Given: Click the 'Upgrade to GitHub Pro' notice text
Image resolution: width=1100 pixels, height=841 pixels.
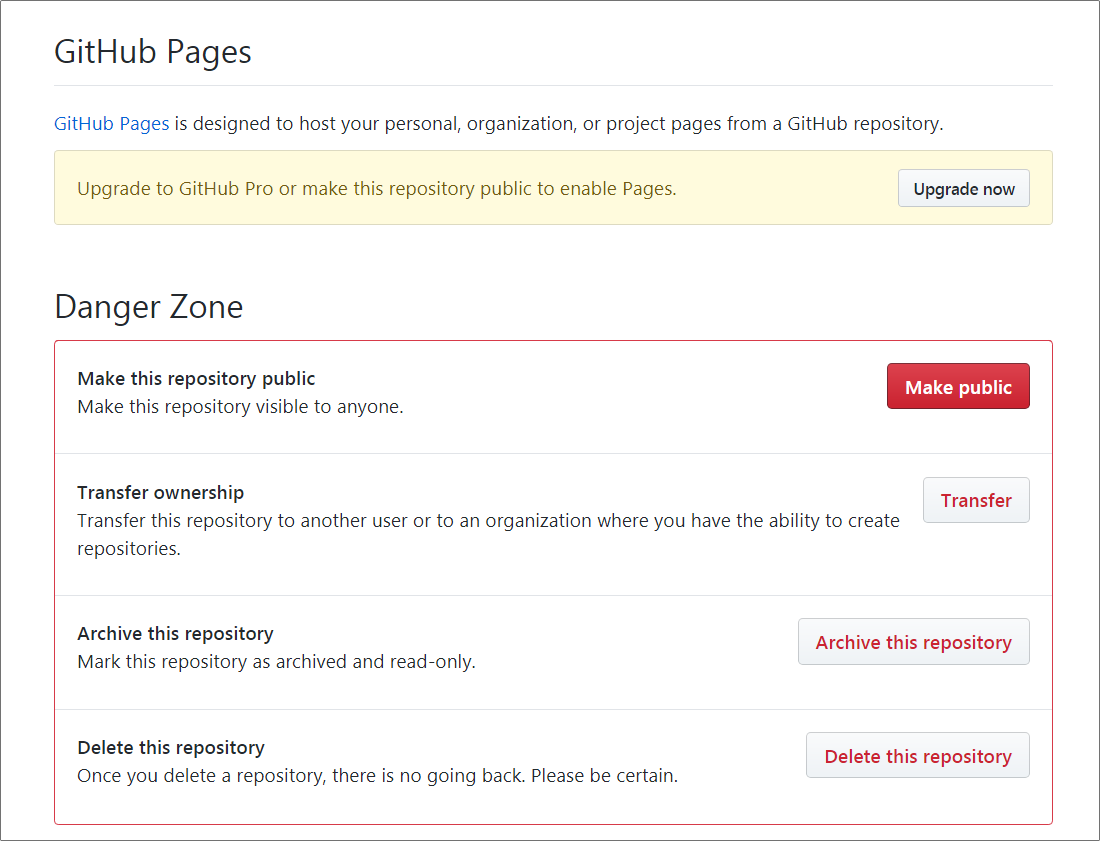Looking at the screenshot, I should (377, 189).
